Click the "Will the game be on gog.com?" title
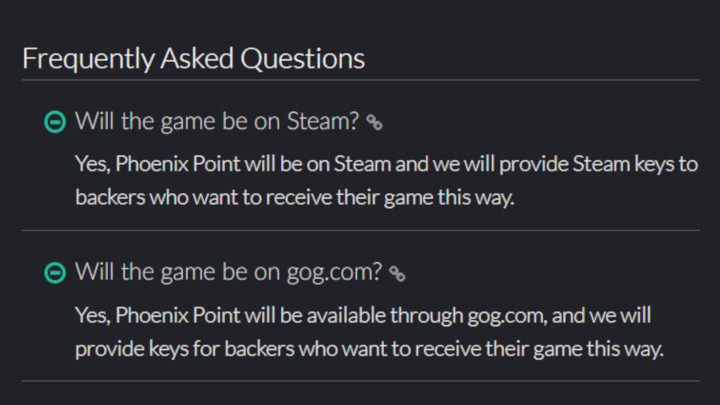 [x=228, y=272]
